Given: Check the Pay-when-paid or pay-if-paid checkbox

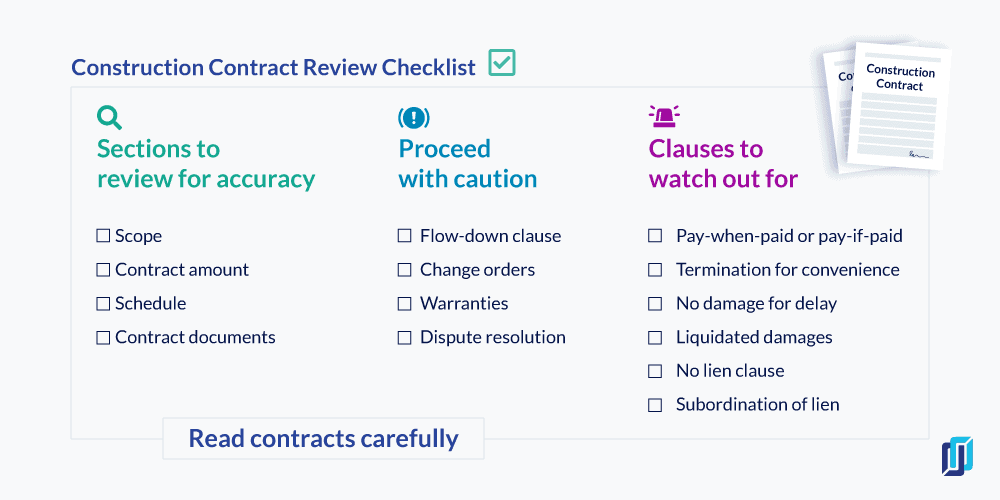Looking at the screenshot, I should pyautogui.click(x=655, y=236).
